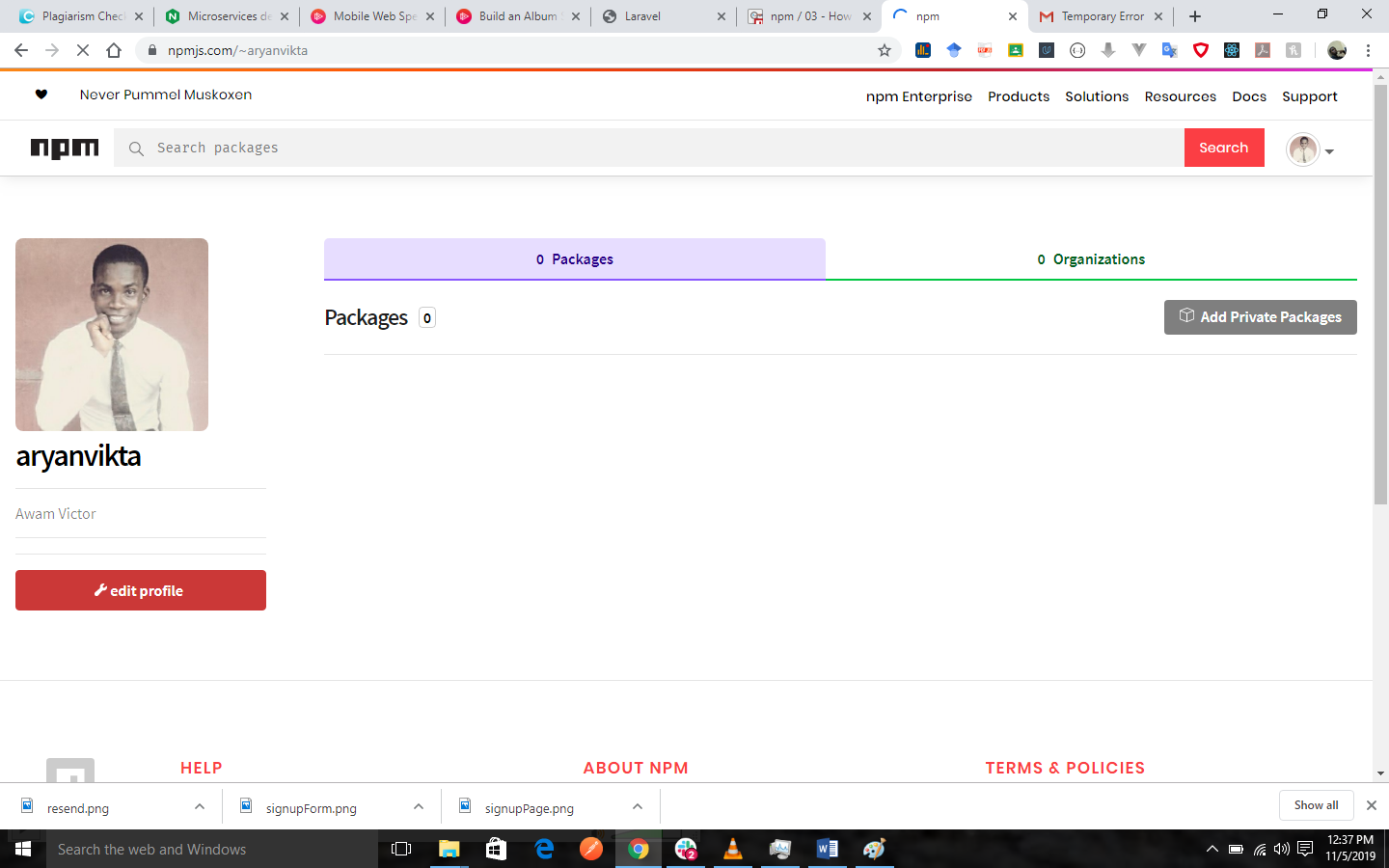Click the Google Translate extension icon
Screen dimensions: 1389x868
1170,50
